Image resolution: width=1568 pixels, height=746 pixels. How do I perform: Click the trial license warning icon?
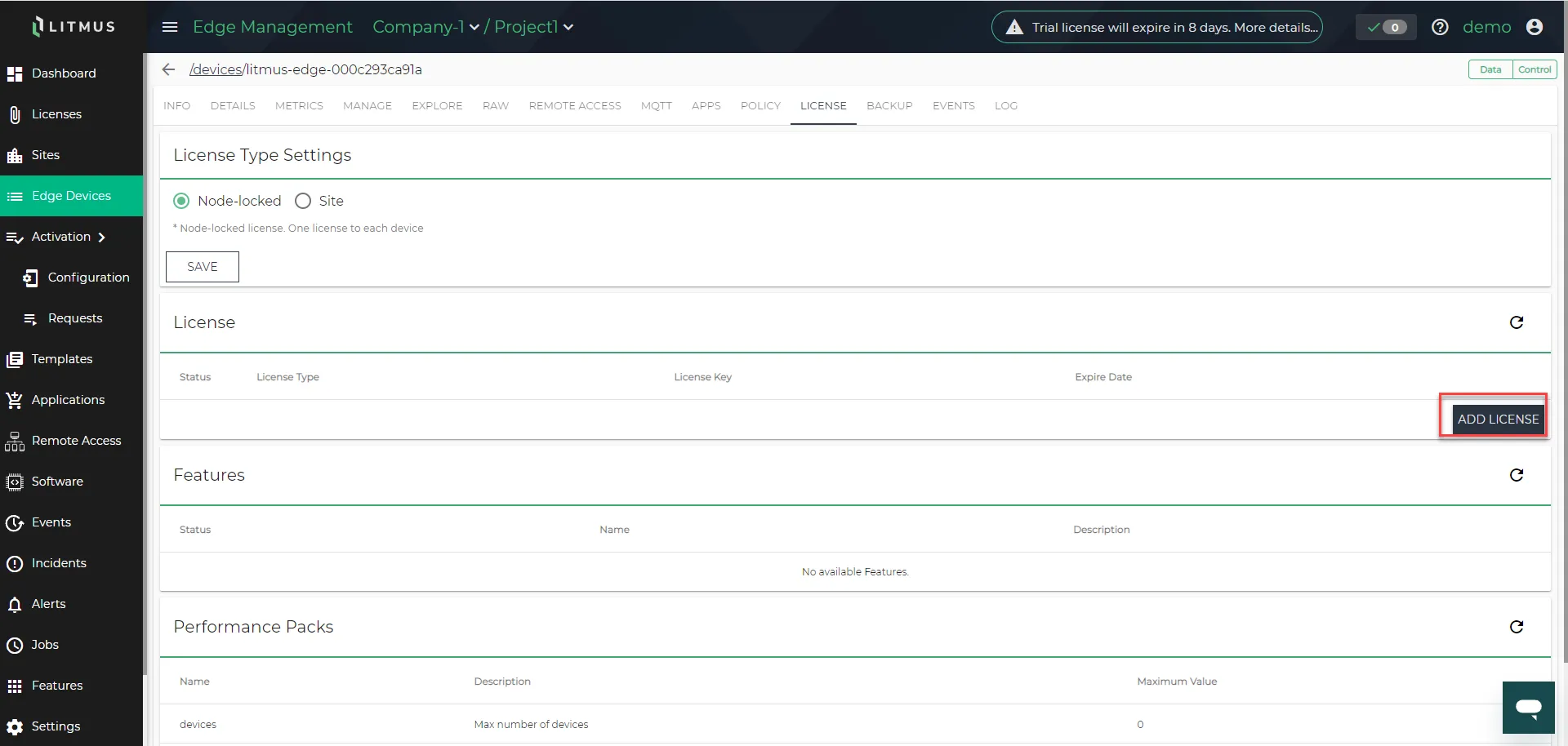pos(1014,27)
